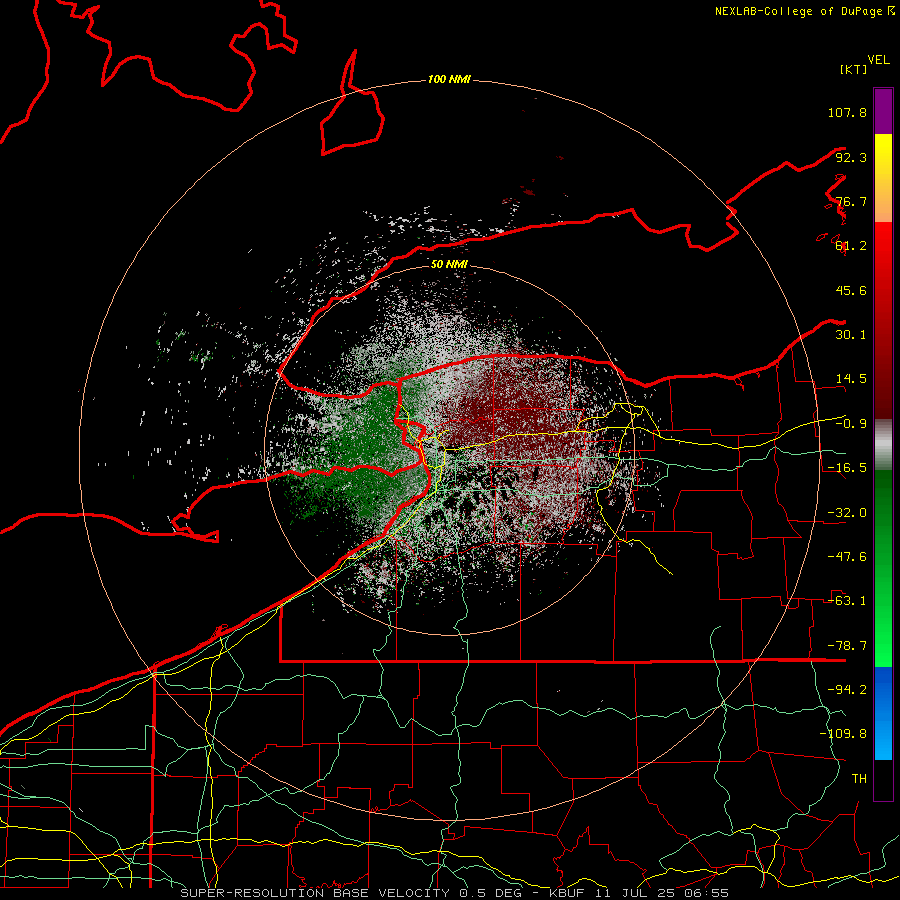Click the 61.2 velocity scale value
This screenshot has height=900, width=900.
(851, 246)
